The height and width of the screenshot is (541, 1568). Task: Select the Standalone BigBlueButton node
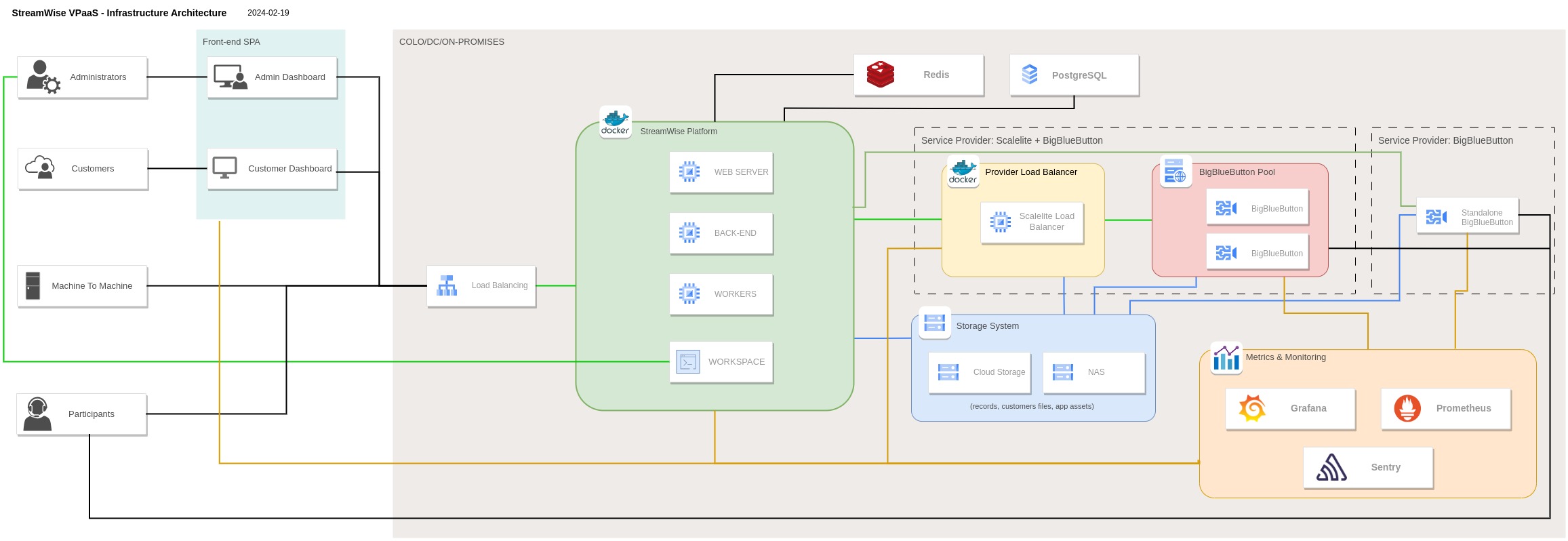1467,216
